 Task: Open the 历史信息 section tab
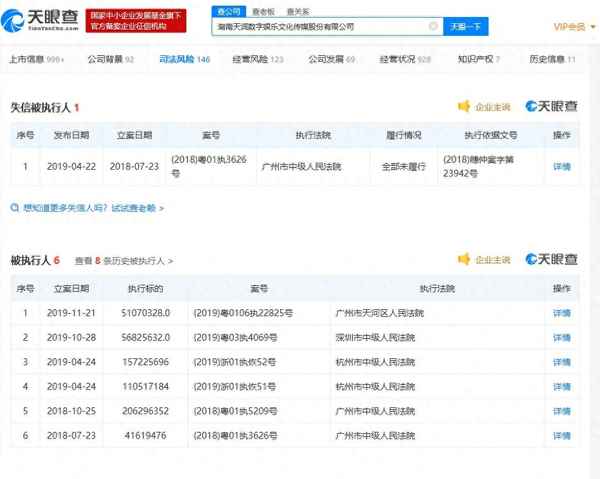(552, 59)
